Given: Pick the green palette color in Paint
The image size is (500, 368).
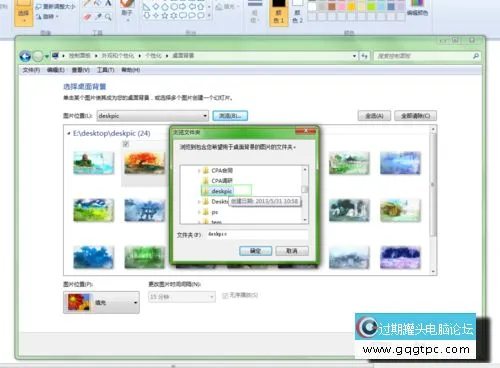Looking at the screenshot, I should click(x=371, y=6).
